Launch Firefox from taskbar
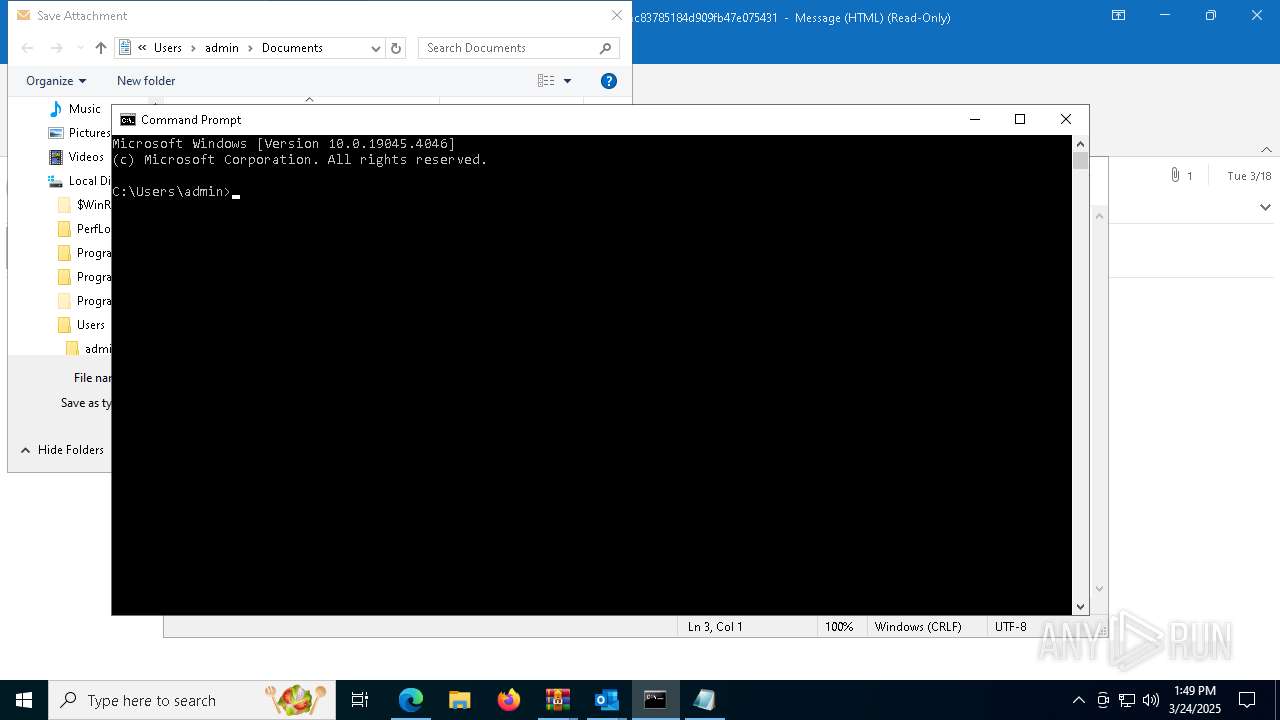The height and width of the screenshot is (720, 1280). click(509, 700)
